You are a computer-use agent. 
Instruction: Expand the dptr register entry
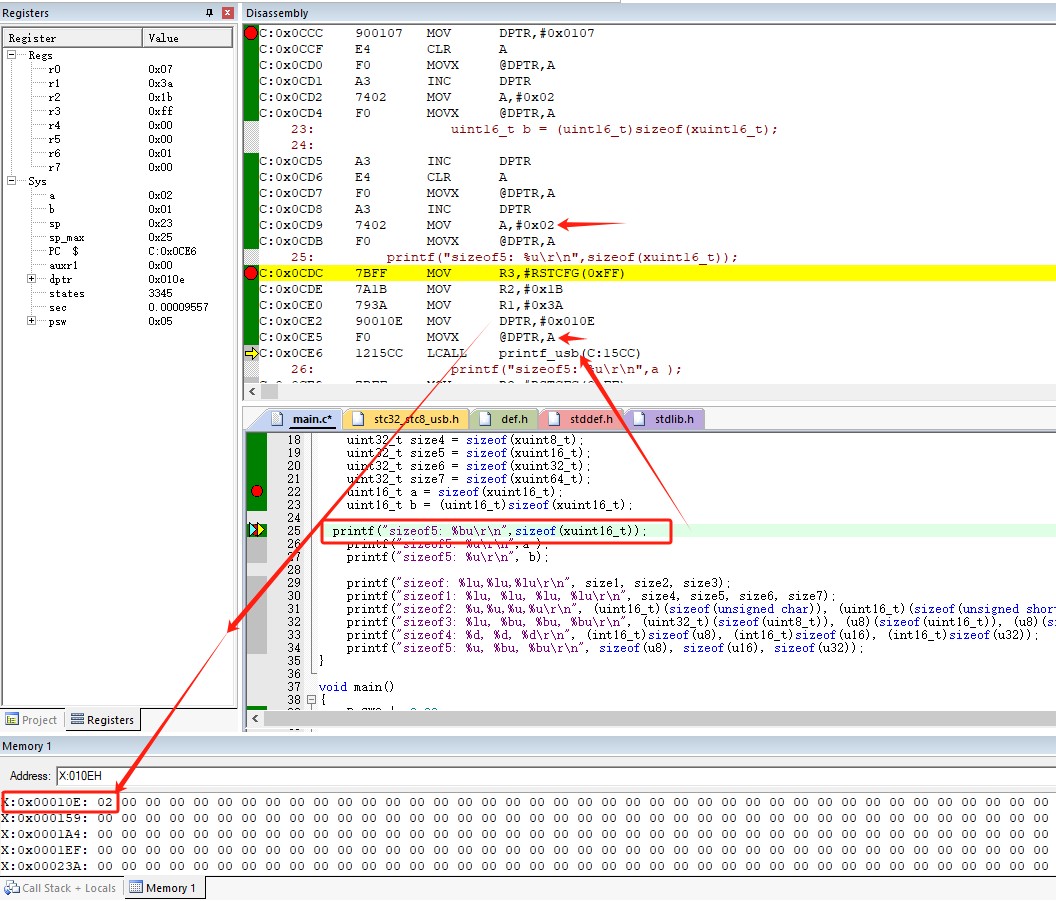point(32,280)
